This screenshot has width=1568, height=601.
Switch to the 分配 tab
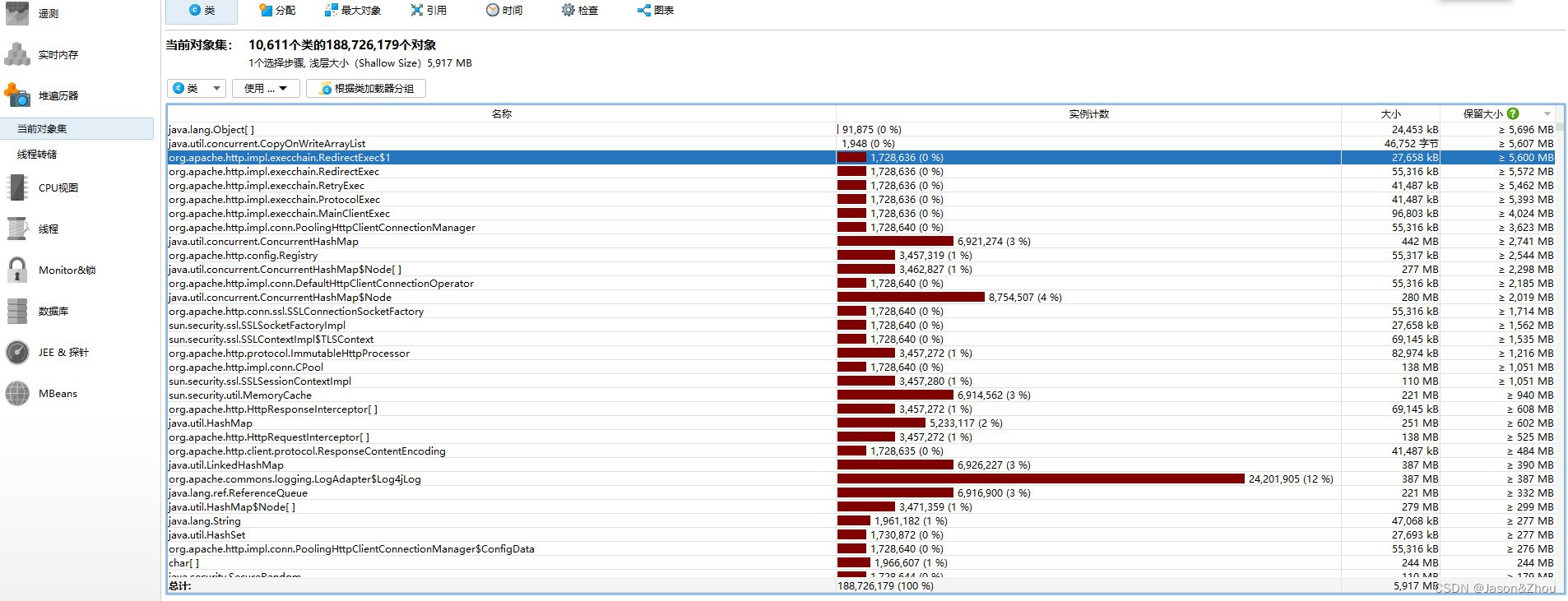pos(277,11)
